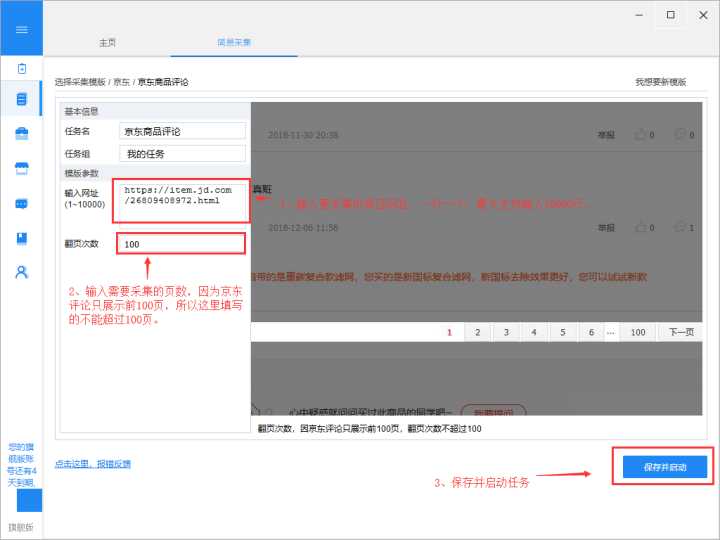Click the thumbs-up icon on the 2018-12-06 review
Image resolution: width=720 pixels, height=540 pixels.
click(640, 227)
